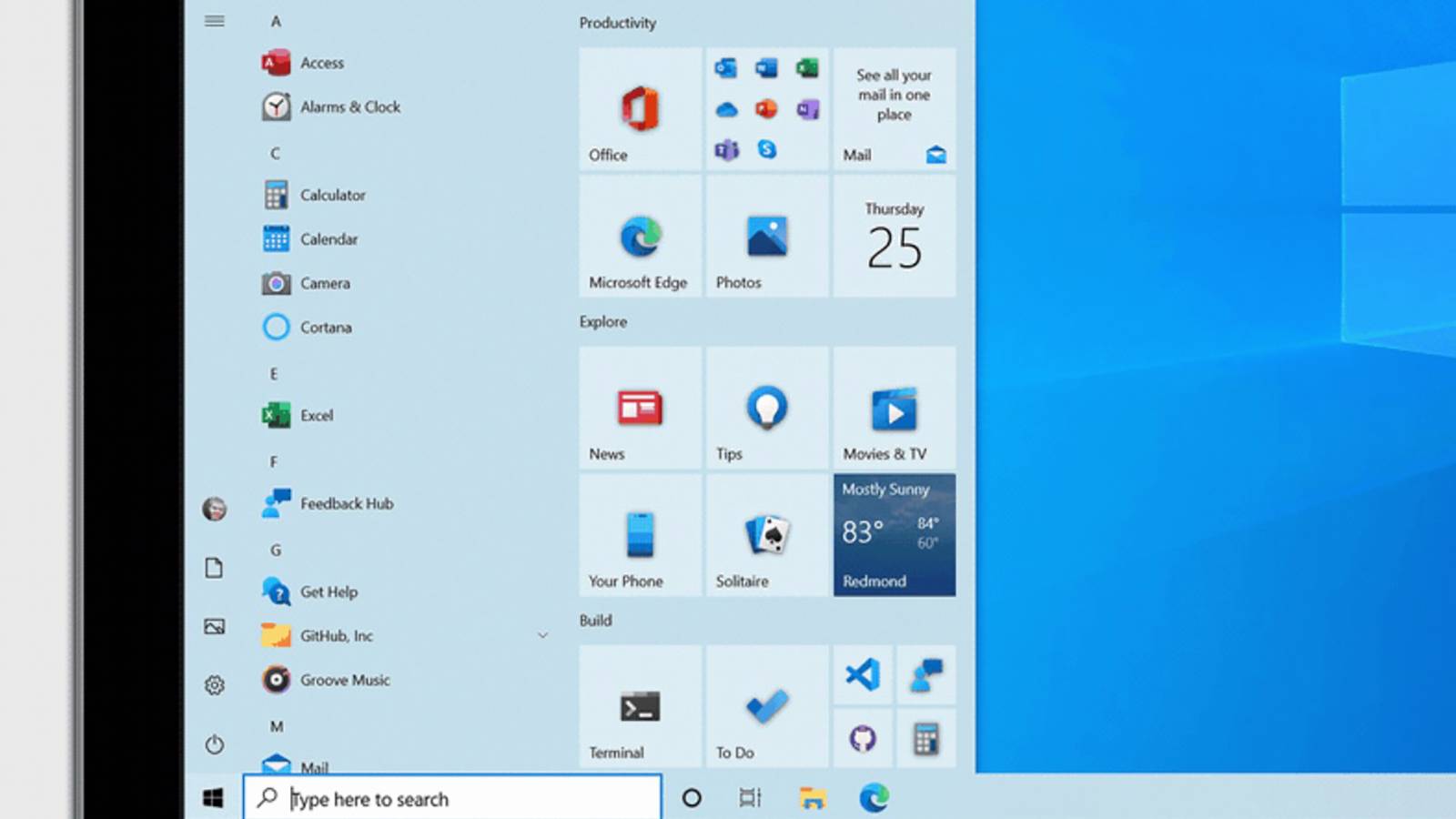This screenshot has height=819, width=1456.
Task: Open the Access app
Action: [305, 63]
